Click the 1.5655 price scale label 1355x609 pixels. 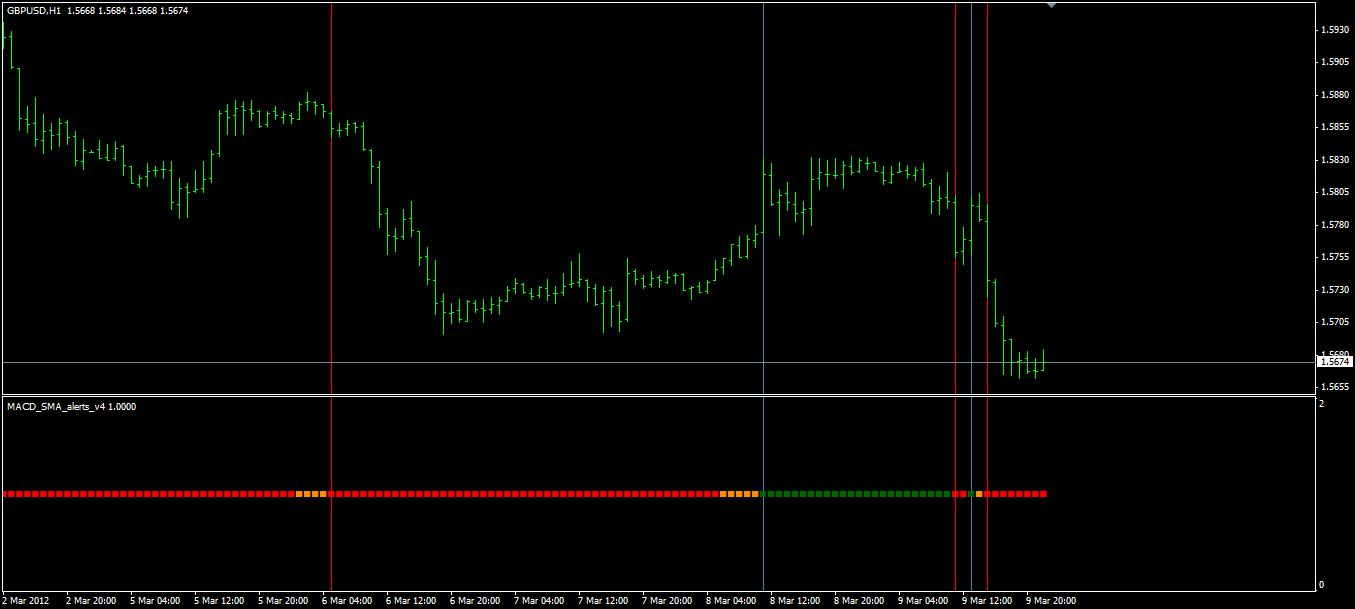tap(1335, 387)
